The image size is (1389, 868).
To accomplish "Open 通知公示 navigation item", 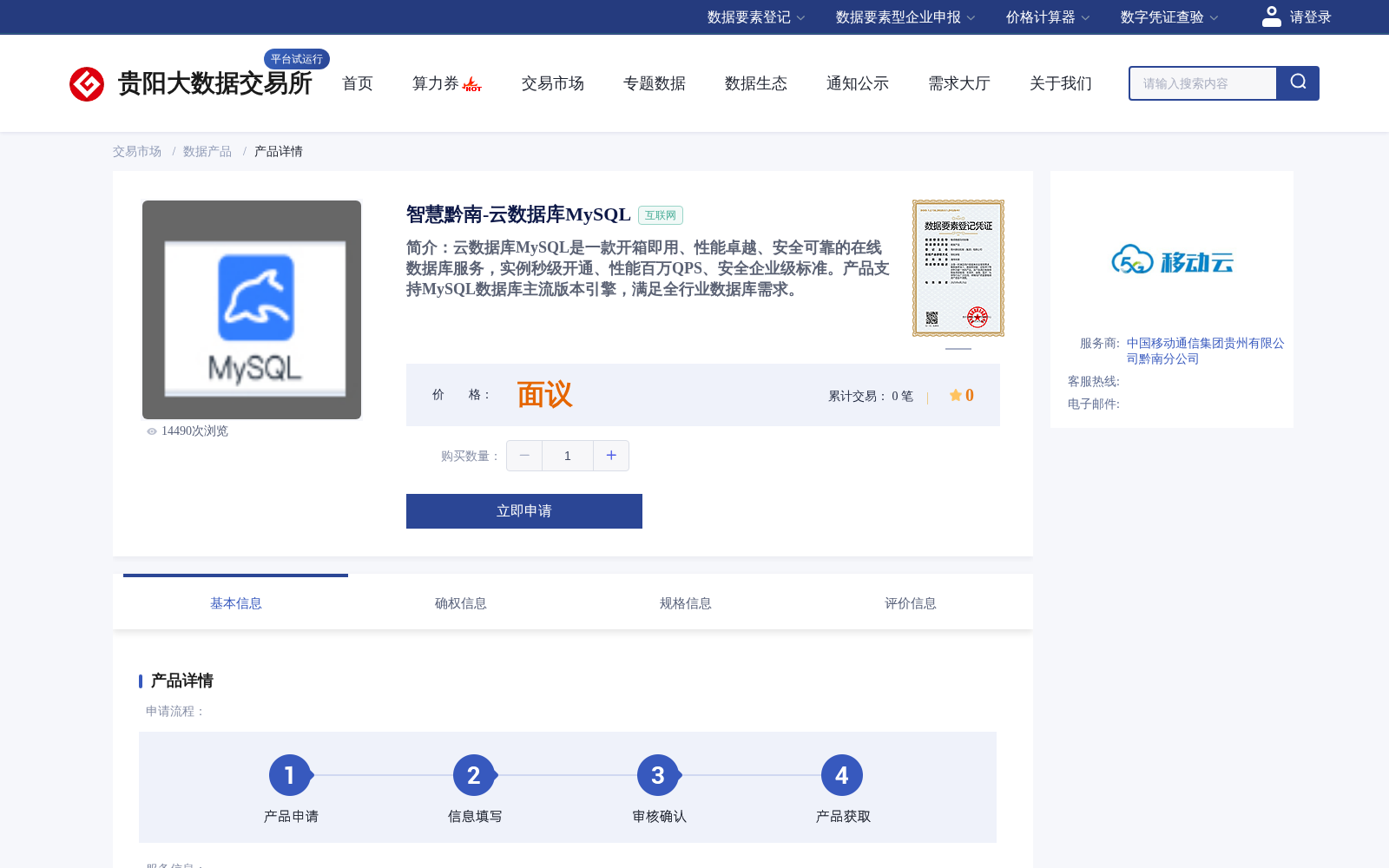I will (858, 83).
